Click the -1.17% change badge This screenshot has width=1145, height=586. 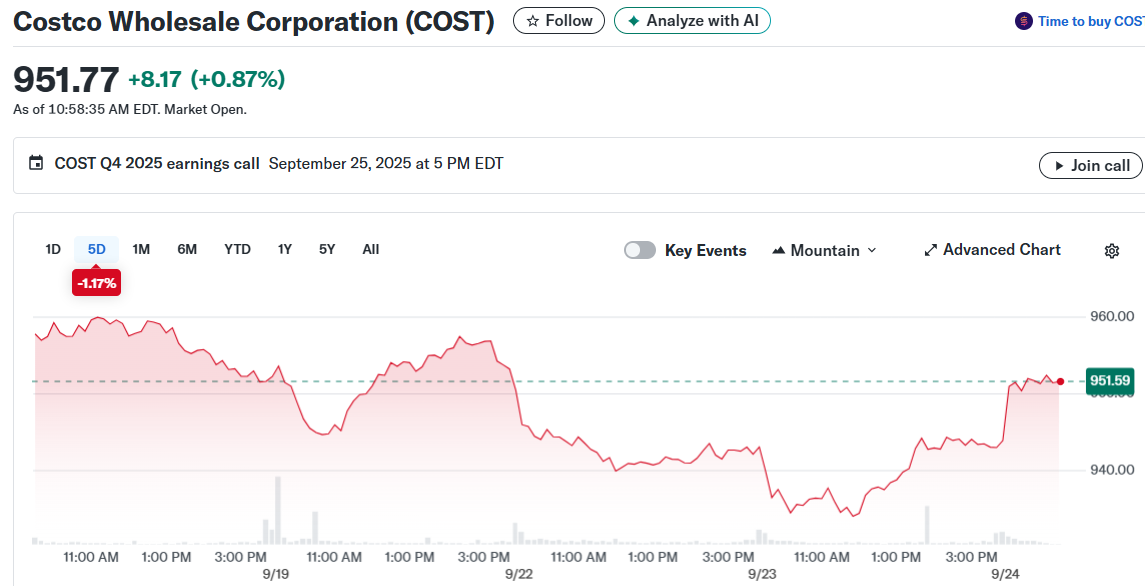[x=96, y=283]
